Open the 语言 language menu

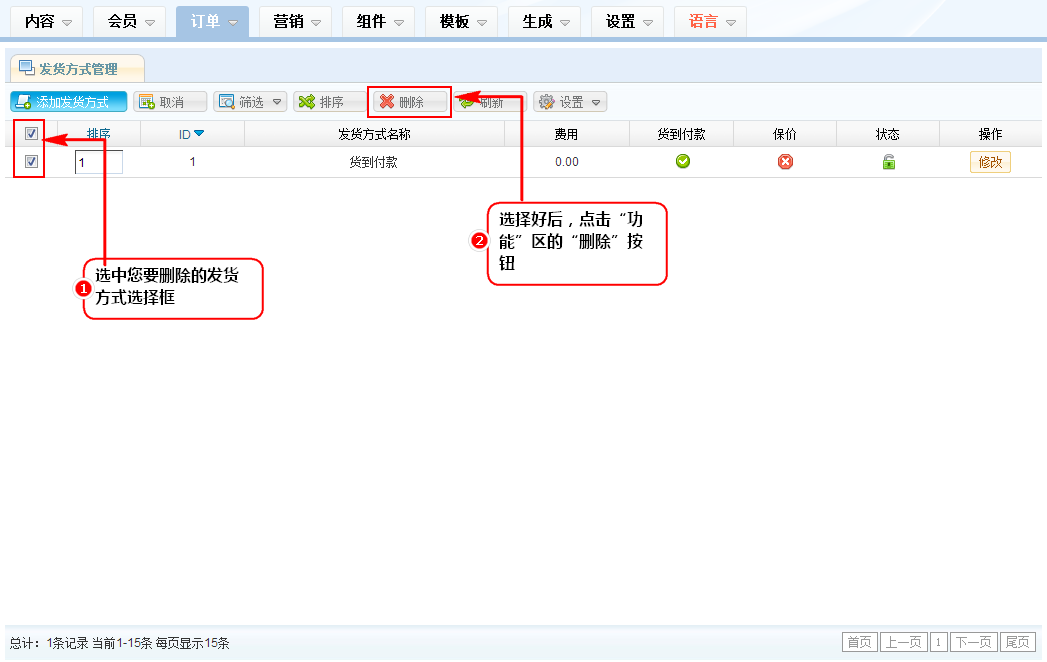pos(710,22)
